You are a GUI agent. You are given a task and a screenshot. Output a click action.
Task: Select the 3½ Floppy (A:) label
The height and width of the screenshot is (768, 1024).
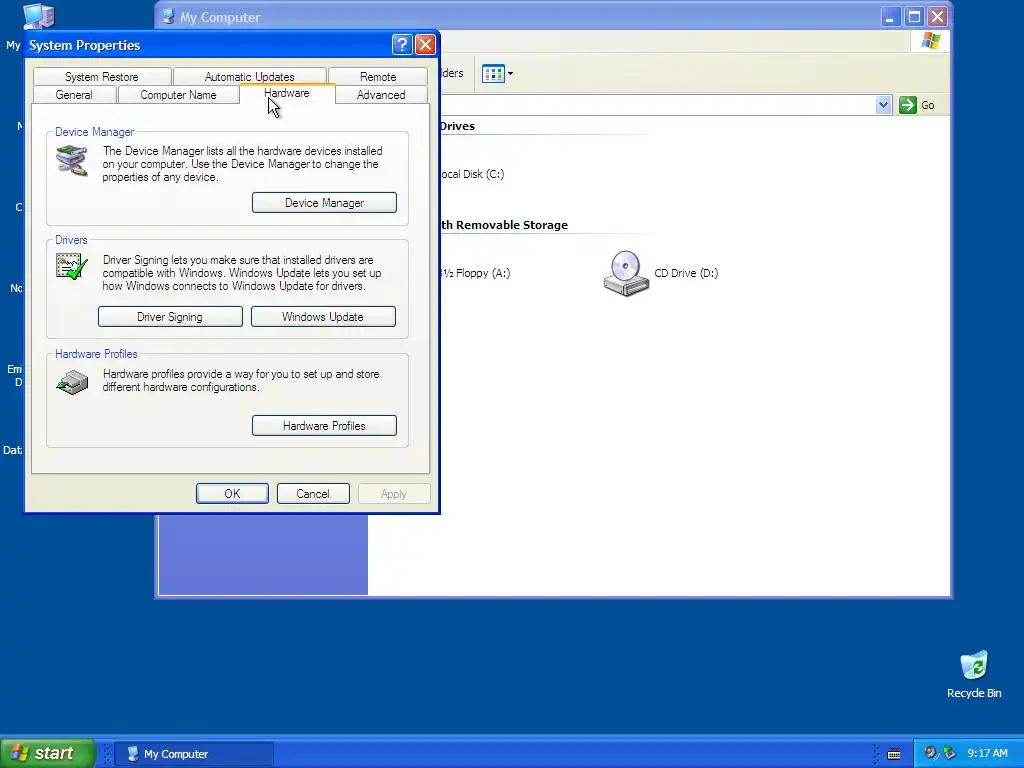(x=475, y=273)
